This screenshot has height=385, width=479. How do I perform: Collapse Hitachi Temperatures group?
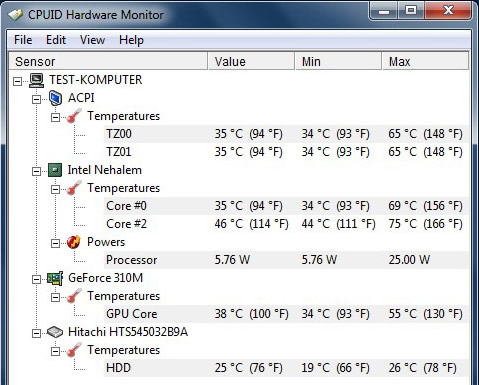click(55, 351)
